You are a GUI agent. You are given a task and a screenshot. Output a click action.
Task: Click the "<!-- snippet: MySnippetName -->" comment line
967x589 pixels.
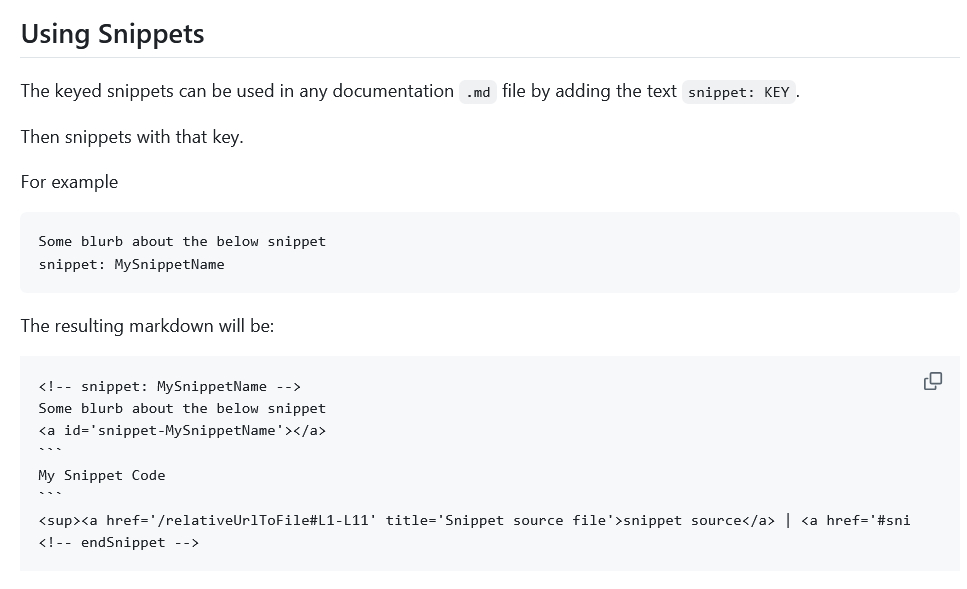[x=169, y=386]
